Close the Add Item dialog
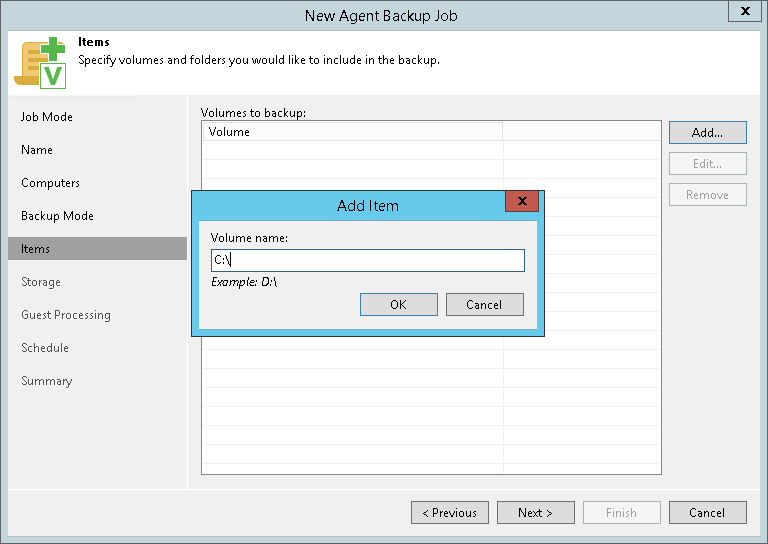This screenshot has height=544, width=768. pos(522,201)
